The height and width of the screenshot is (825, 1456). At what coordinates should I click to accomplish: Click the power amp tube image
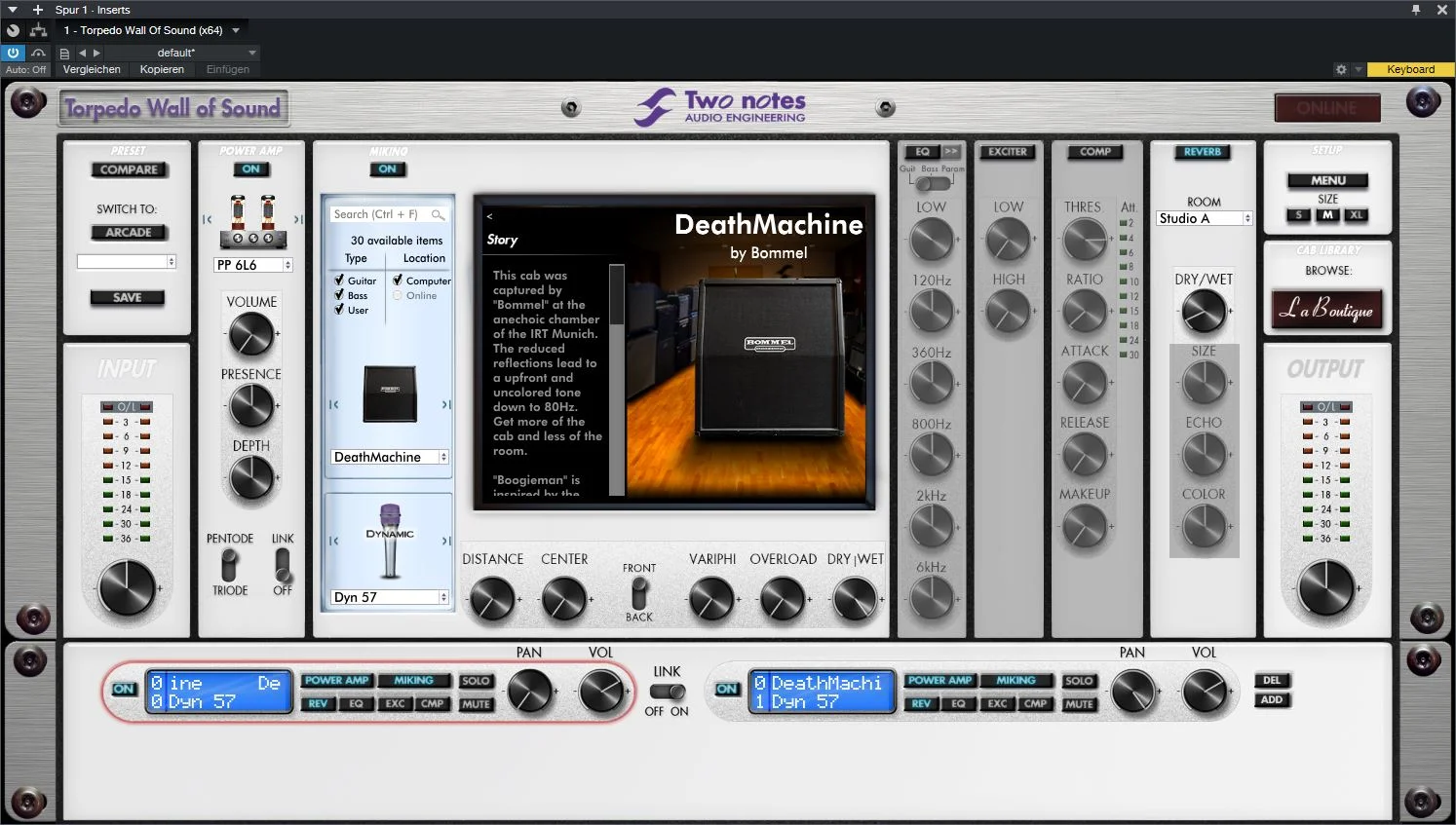click(252, 222)
